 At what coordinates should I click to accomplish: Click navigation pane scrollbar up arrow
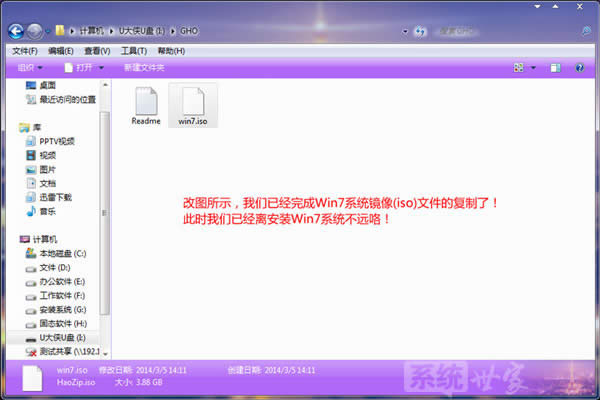coord(105,85)
